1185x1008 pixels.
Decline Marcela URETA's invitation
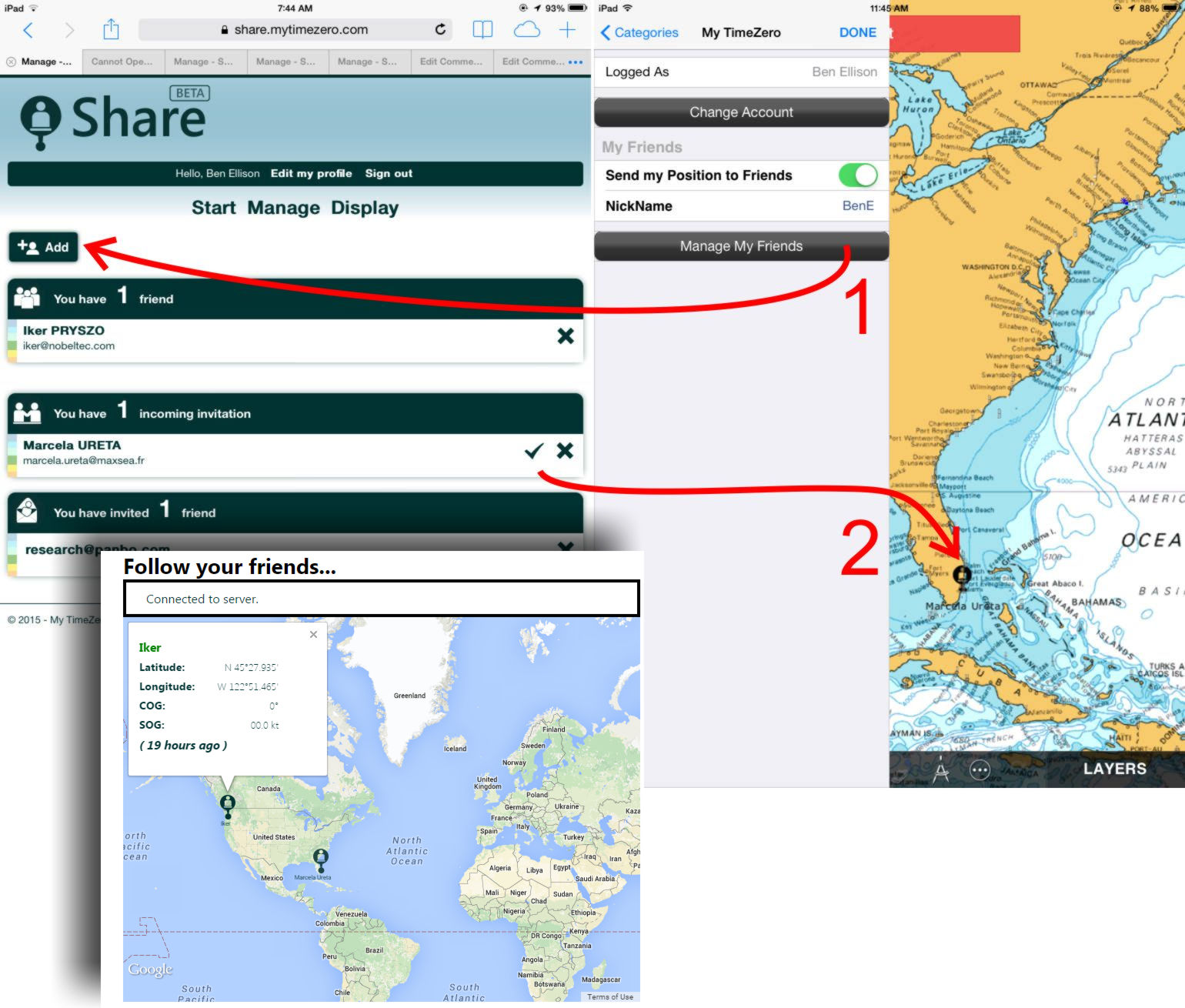point(566,450)
